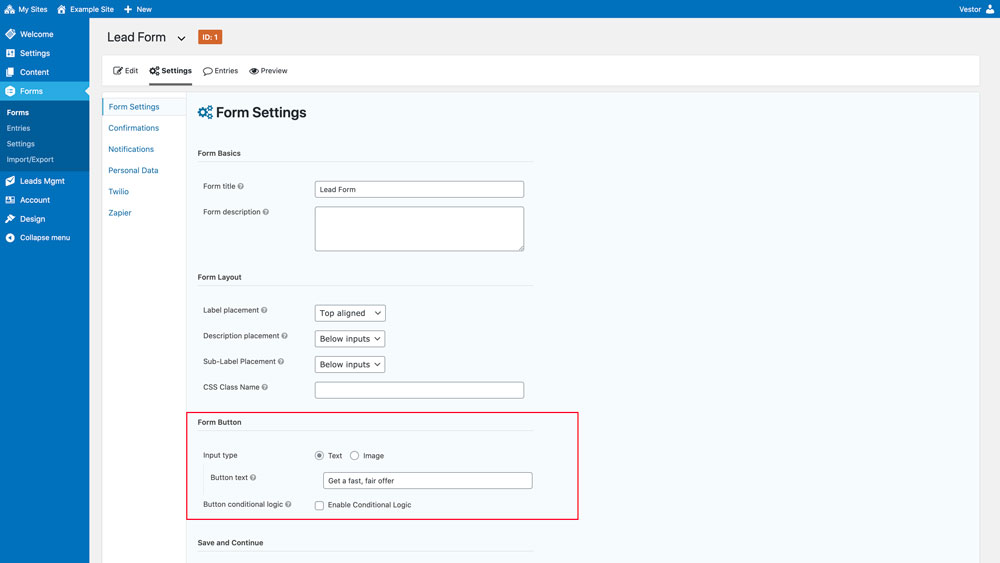The width and height of the screenshot is (1000, 563).
Task: Open the Sub-Label Placement dropdown
Action: pyautogui.click(x=350, y=364)
